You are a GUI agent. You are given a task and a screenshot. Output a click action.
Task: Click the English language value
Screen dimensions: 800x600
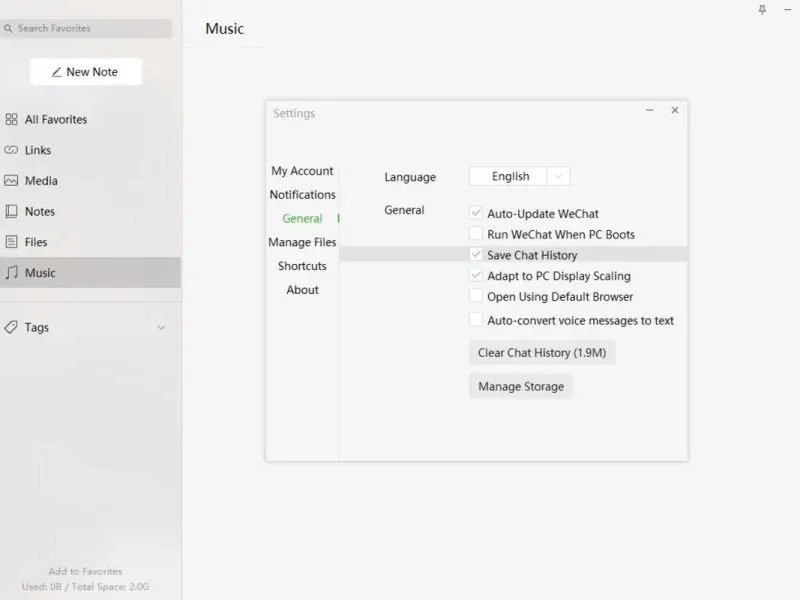tap(510, 177)
